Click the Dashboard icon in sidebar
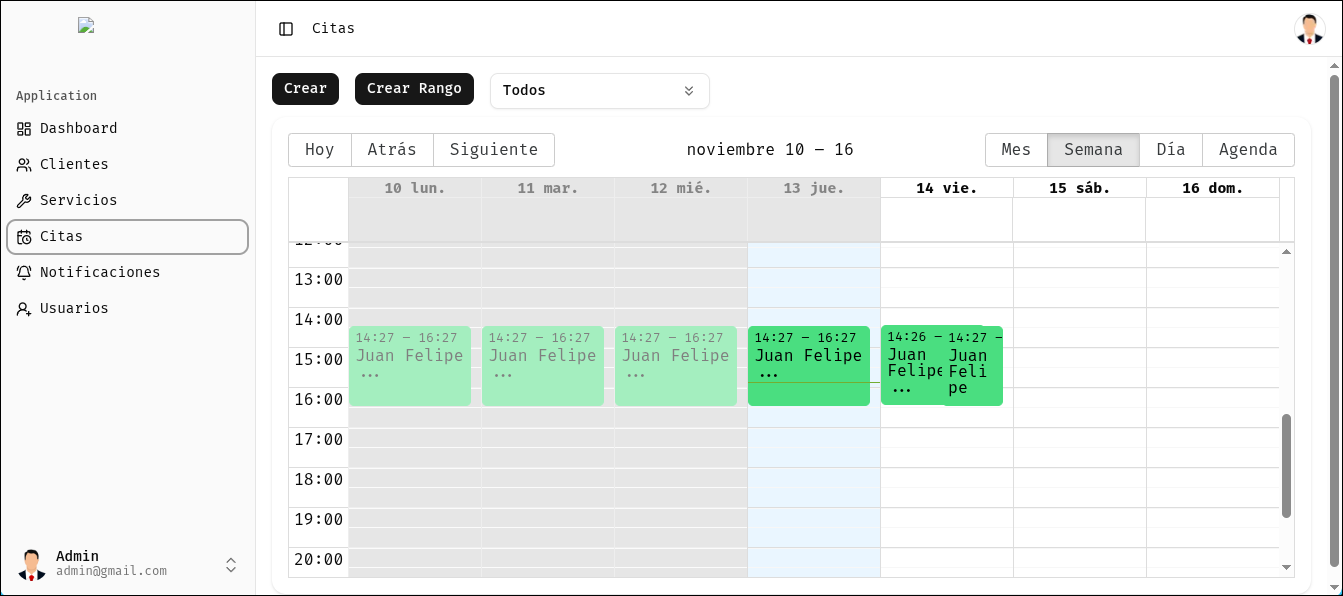Image resolution: width=1343 pixels, height=596 pixels. [x=24, y=129]
